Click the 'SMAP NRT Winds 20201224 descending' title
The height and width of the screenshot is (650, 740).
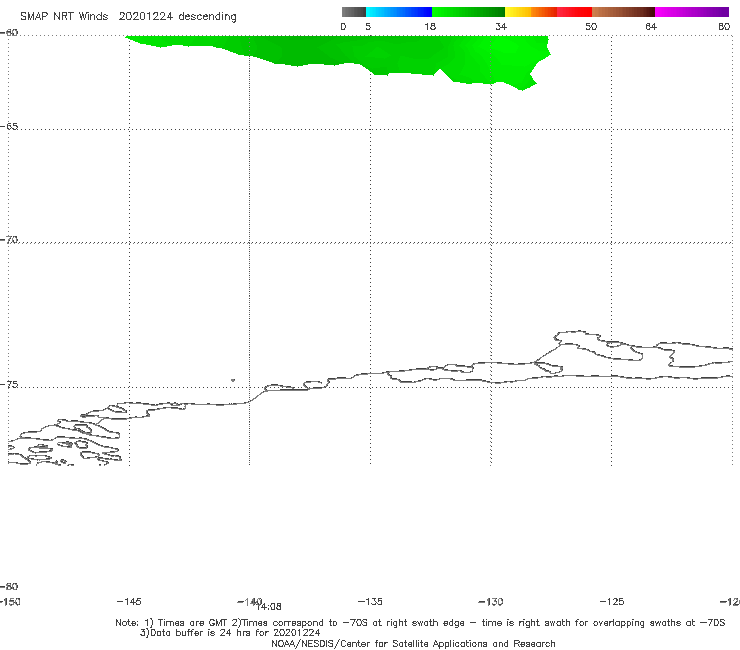128,17
